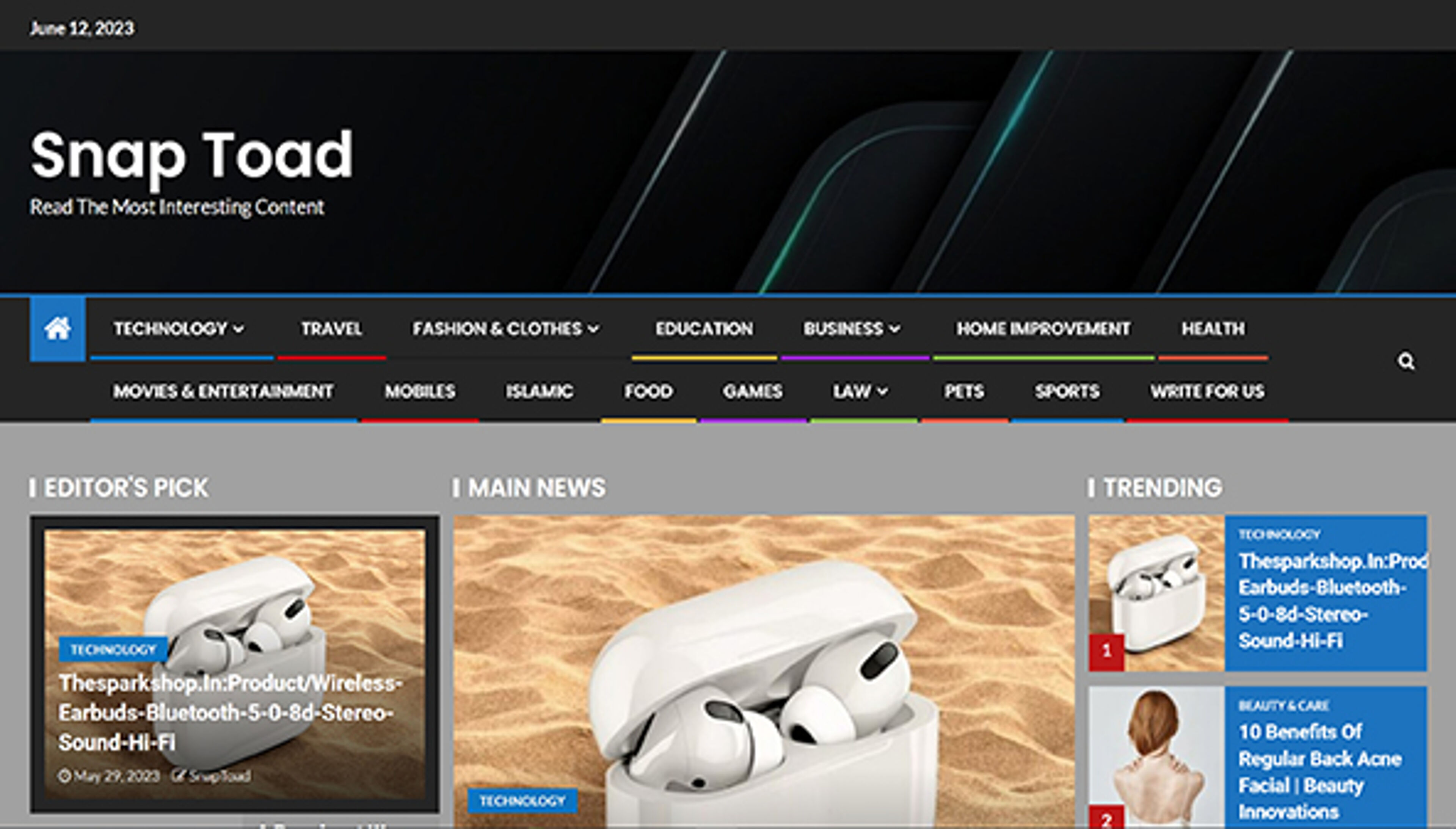This screenshot has width=1456, height=829.
Task: Open the Travel menu item
Action: [x=331, y=328]
